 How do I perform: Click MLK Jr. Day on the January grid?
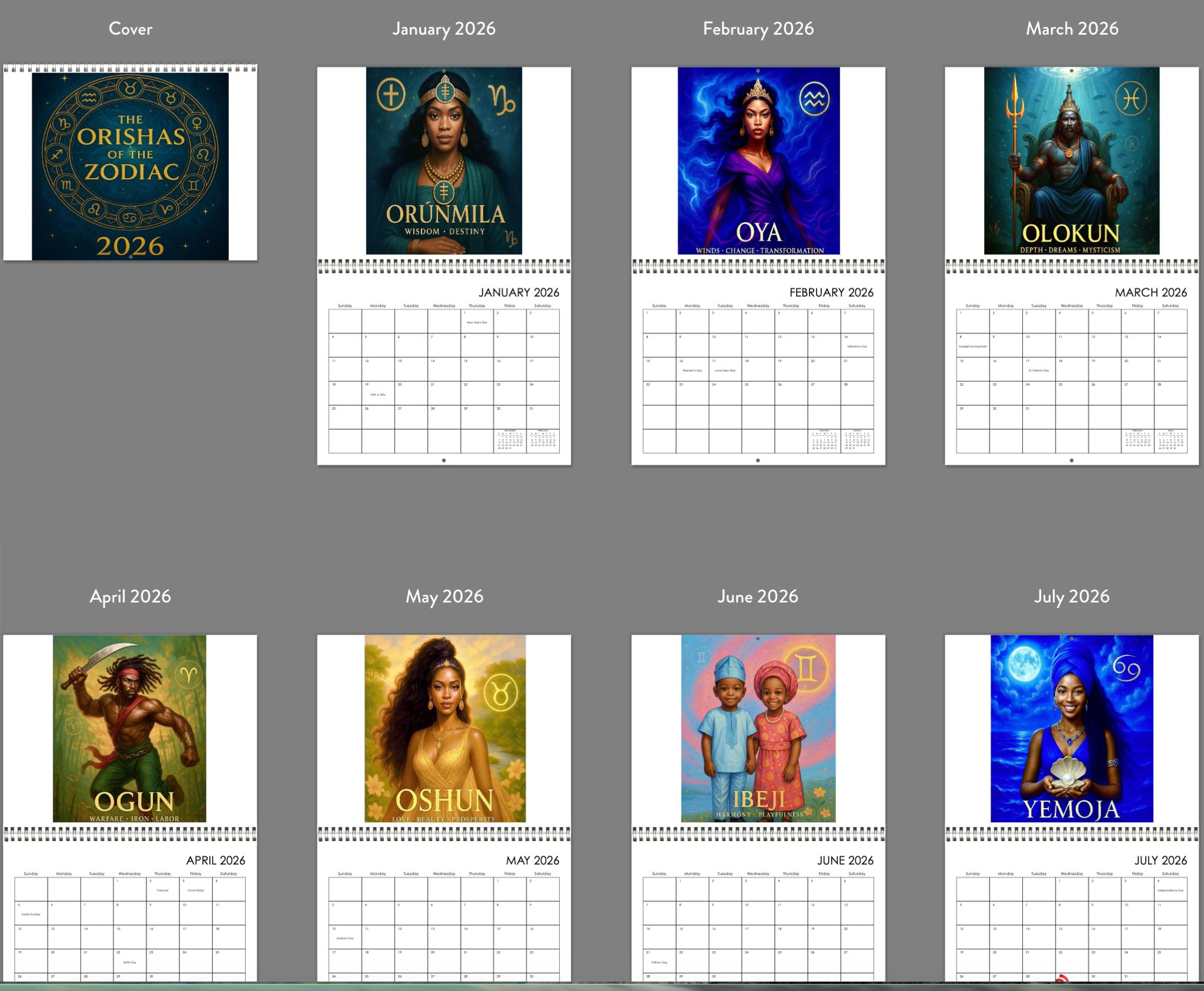coord(379,394)
